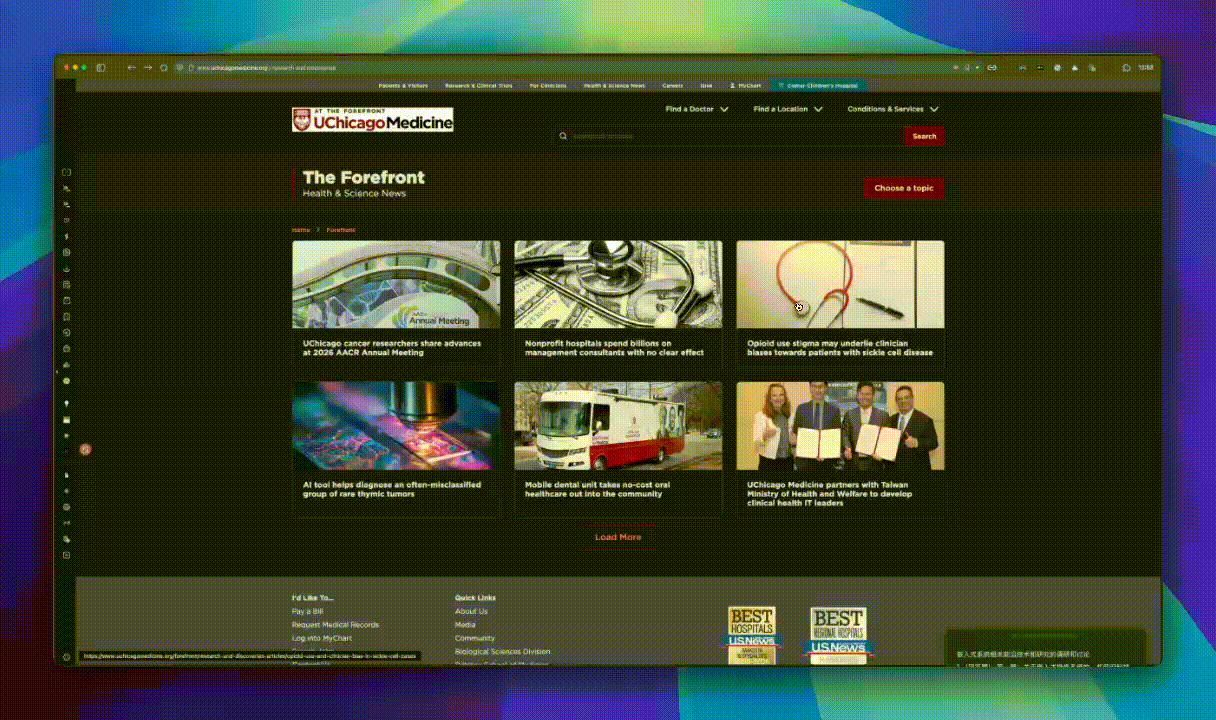1216x720 pixels.
Task: Expand the Conditions & Services dropdown
Action: click(893, 109)
